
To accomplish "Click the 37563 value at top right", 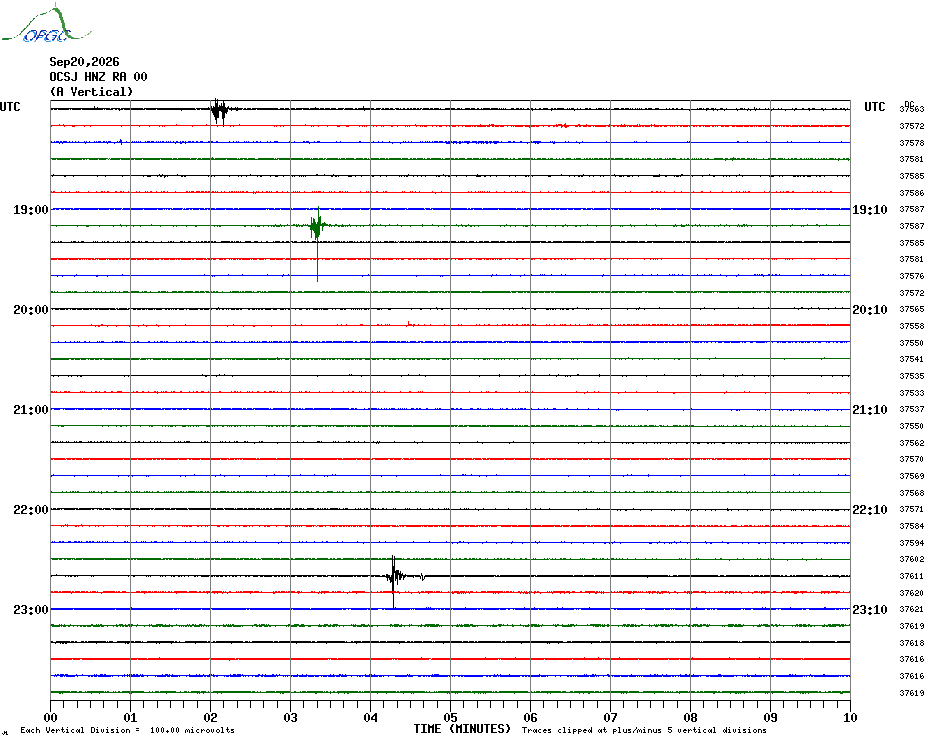I will pyautogui.click(x=912, y=109).
